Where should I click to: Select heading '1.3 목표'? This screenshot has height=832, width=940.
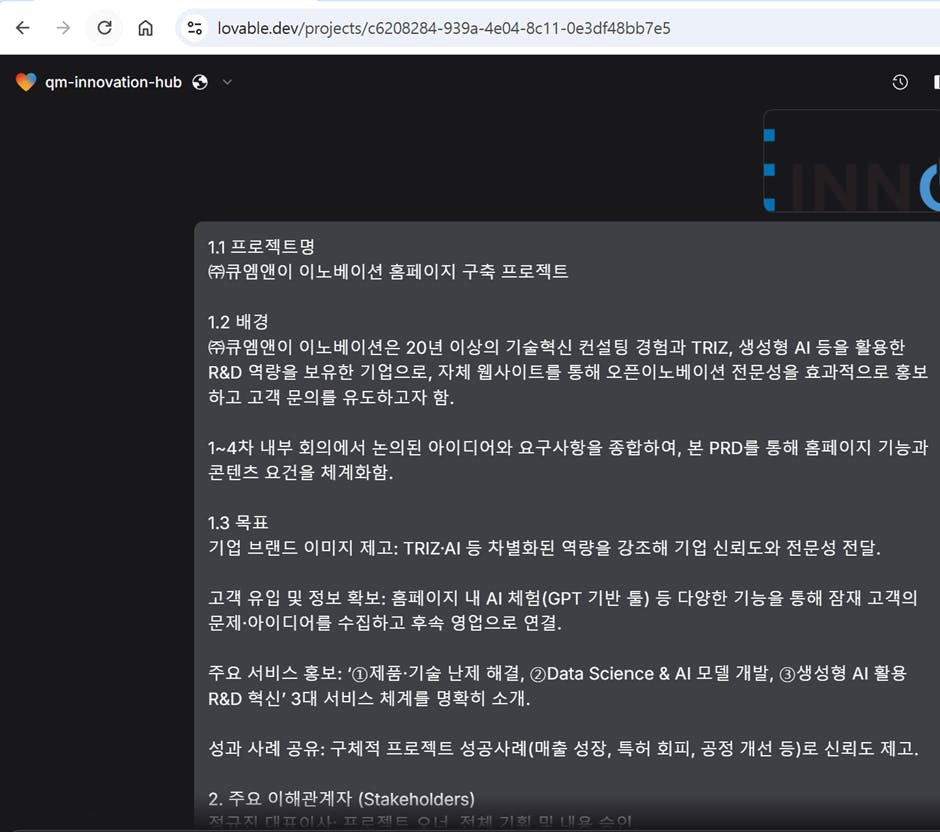[238, 523]
